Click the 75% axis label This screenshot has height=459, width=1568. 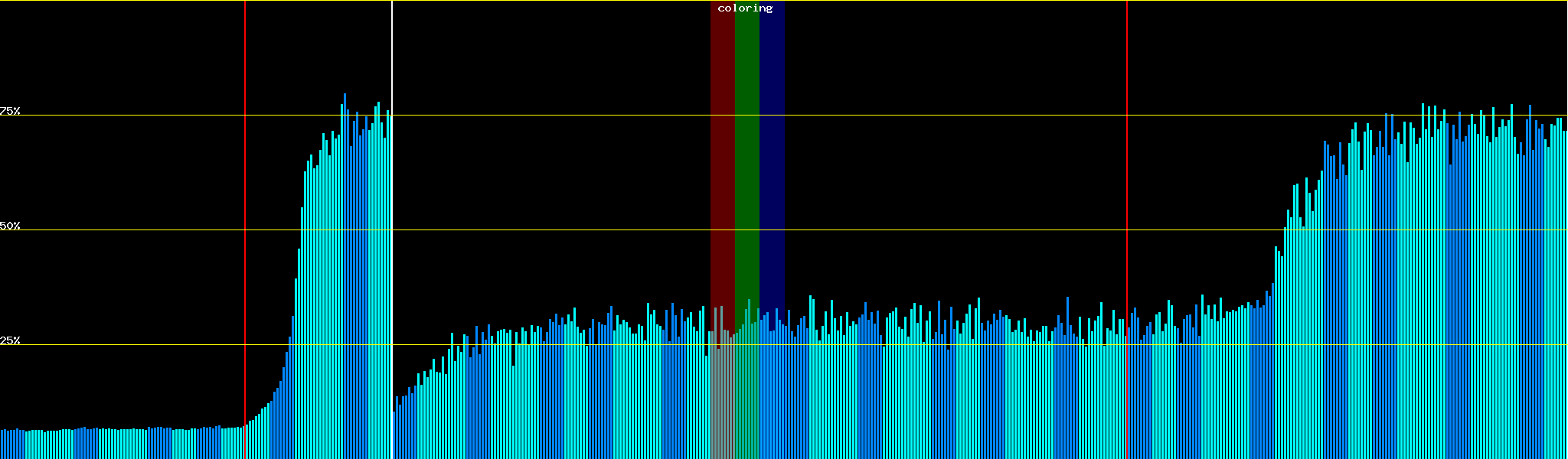[x=10, y=111]
